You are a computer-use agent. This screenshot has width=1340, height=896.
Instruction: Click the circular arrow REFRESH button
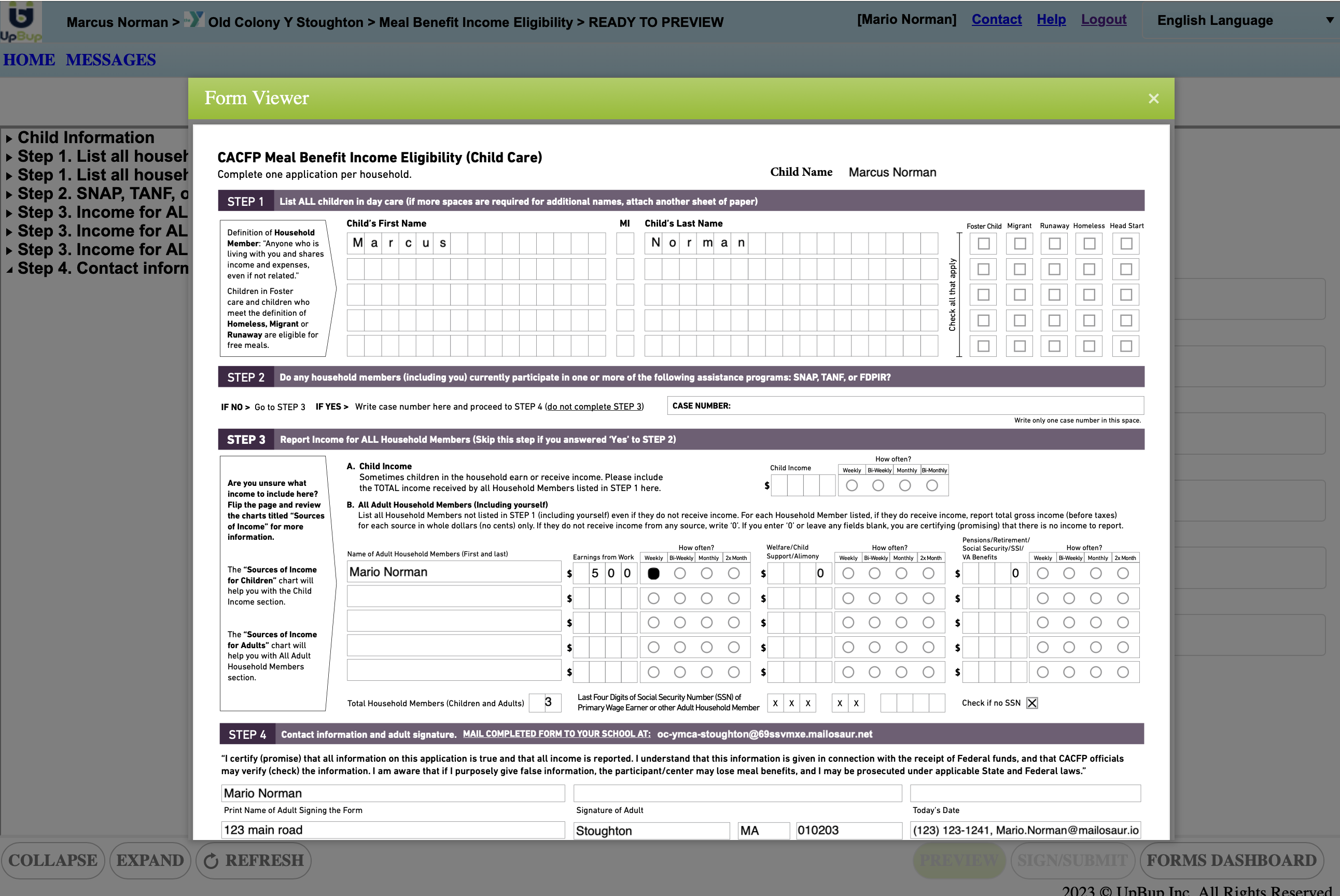pos(253,860)
